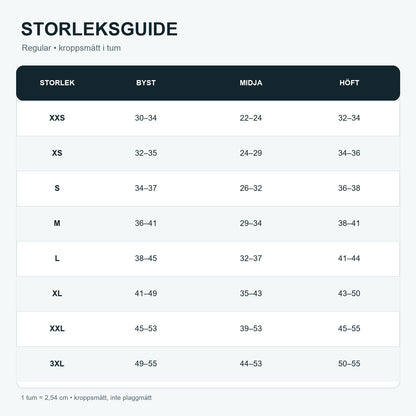Viewport: 416px width, 416px height.
Task: Select the STORLEKSGUIDE heading
Action: point(99,29)
